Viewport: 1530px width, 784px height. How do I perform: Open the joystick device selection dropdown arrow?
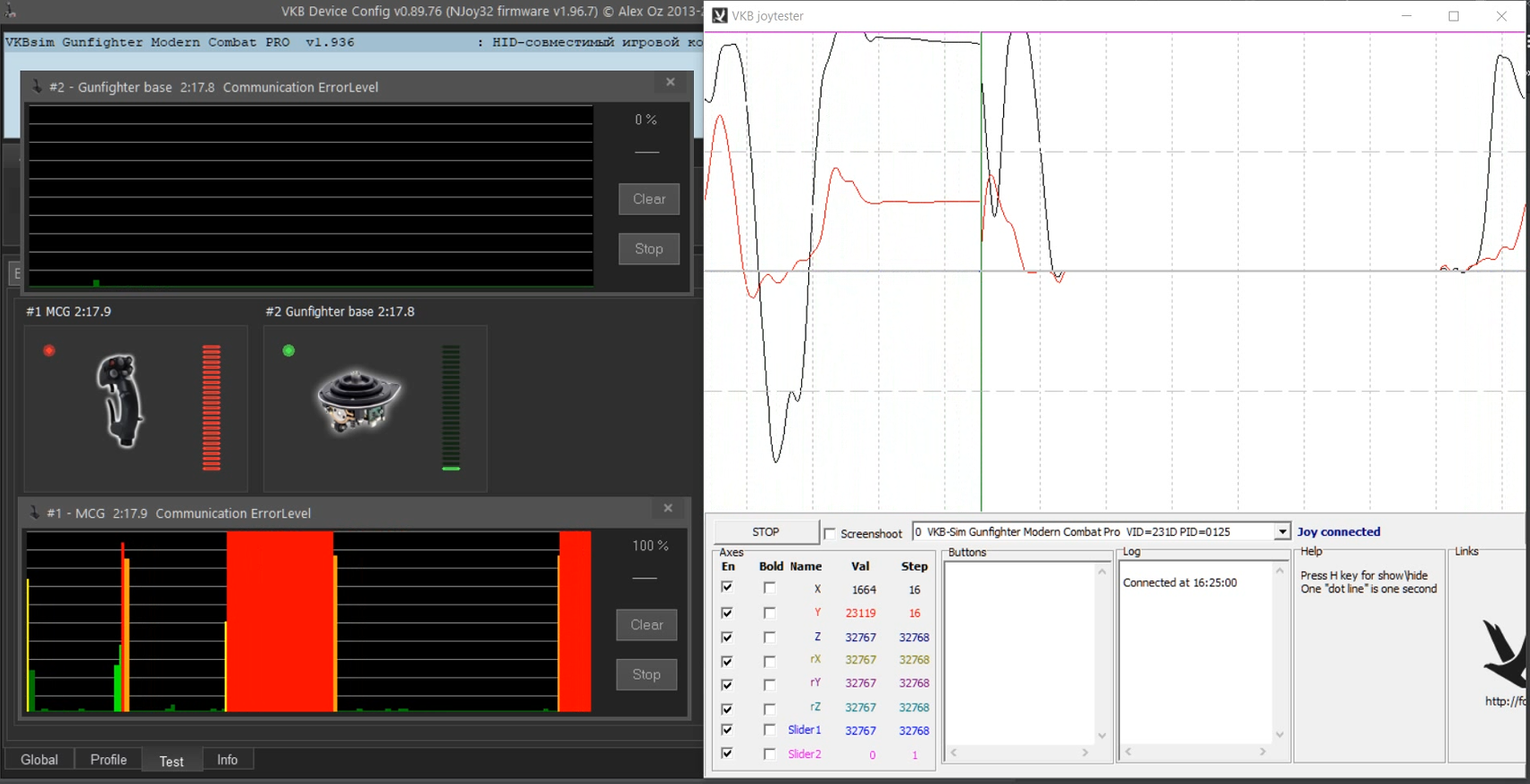tap(1283, 532)
